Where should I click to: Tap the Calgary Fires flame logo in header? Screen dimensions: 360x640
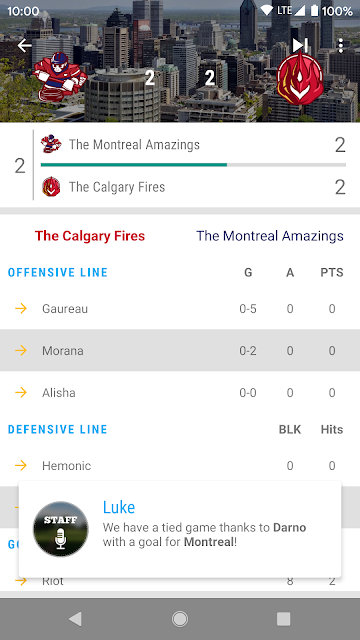[300, 78]
